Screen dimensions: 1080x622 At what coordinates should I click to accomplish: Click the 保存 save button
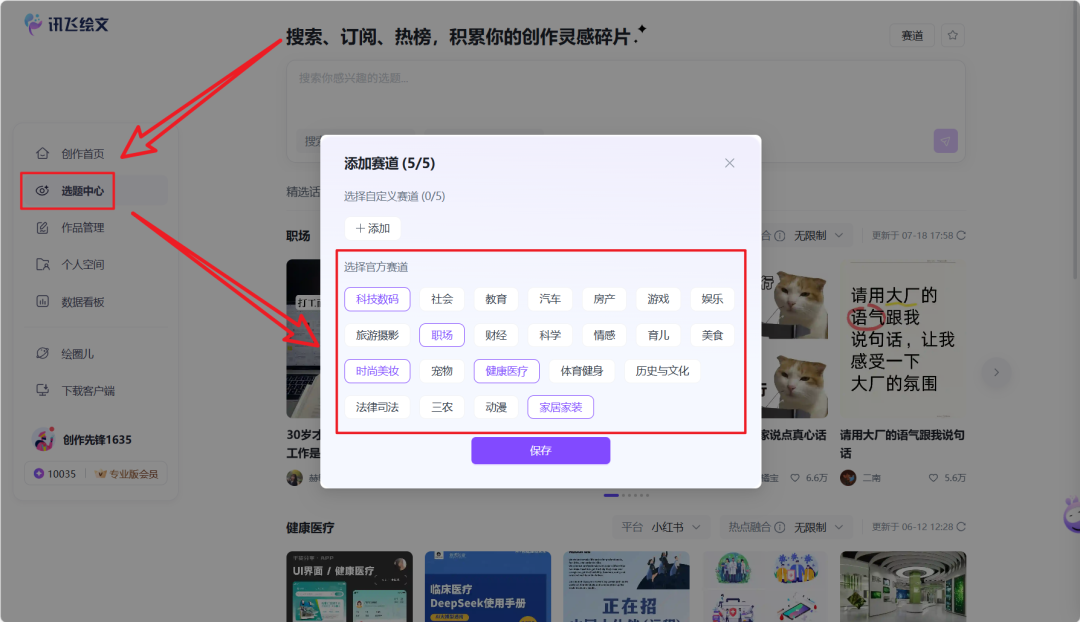click(541, 450)
